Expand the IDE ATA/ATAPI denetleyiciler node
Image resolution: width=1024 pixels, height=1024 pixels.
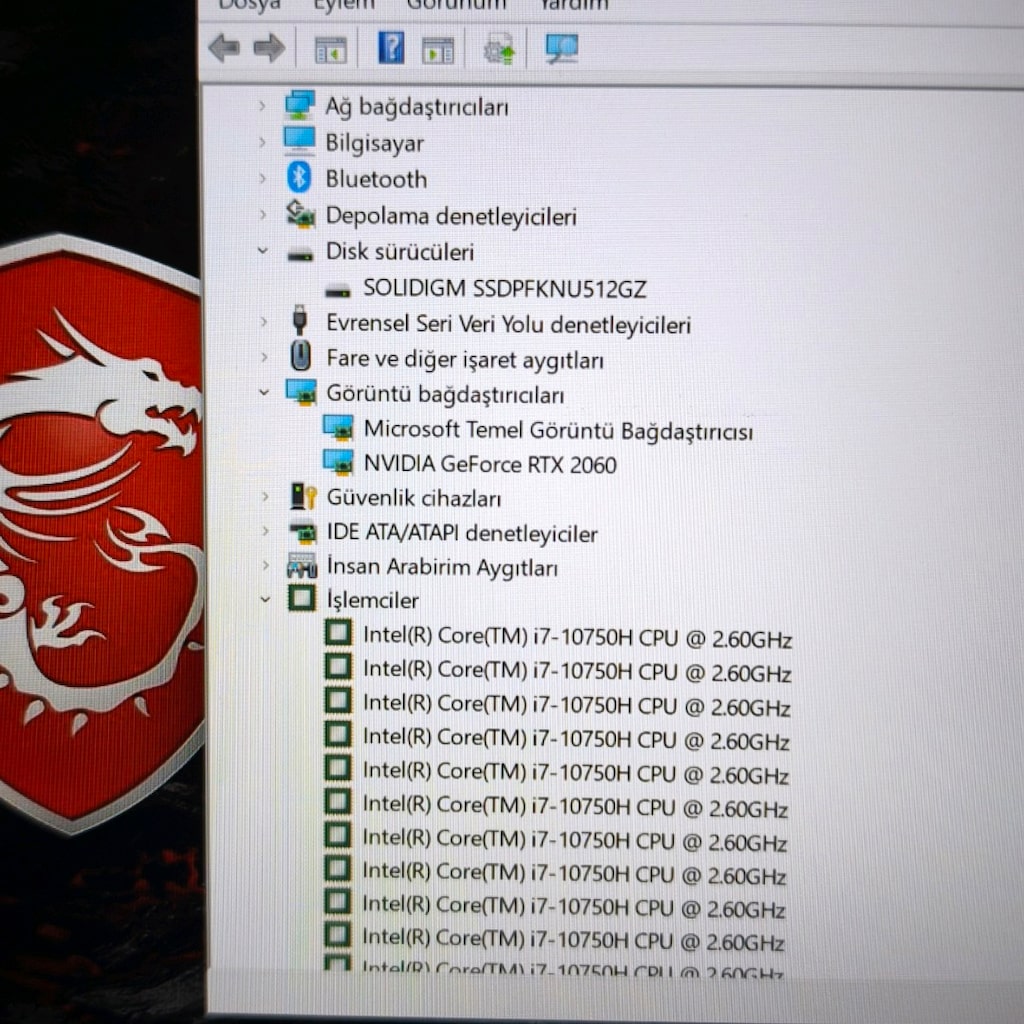[x=264, y=532]
